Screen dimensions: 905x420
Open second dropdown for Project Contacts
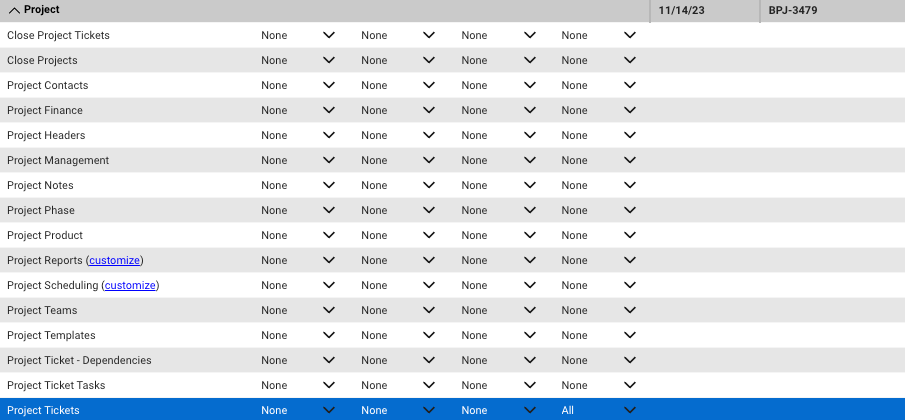pyautogui.click(x=398, y=85)
